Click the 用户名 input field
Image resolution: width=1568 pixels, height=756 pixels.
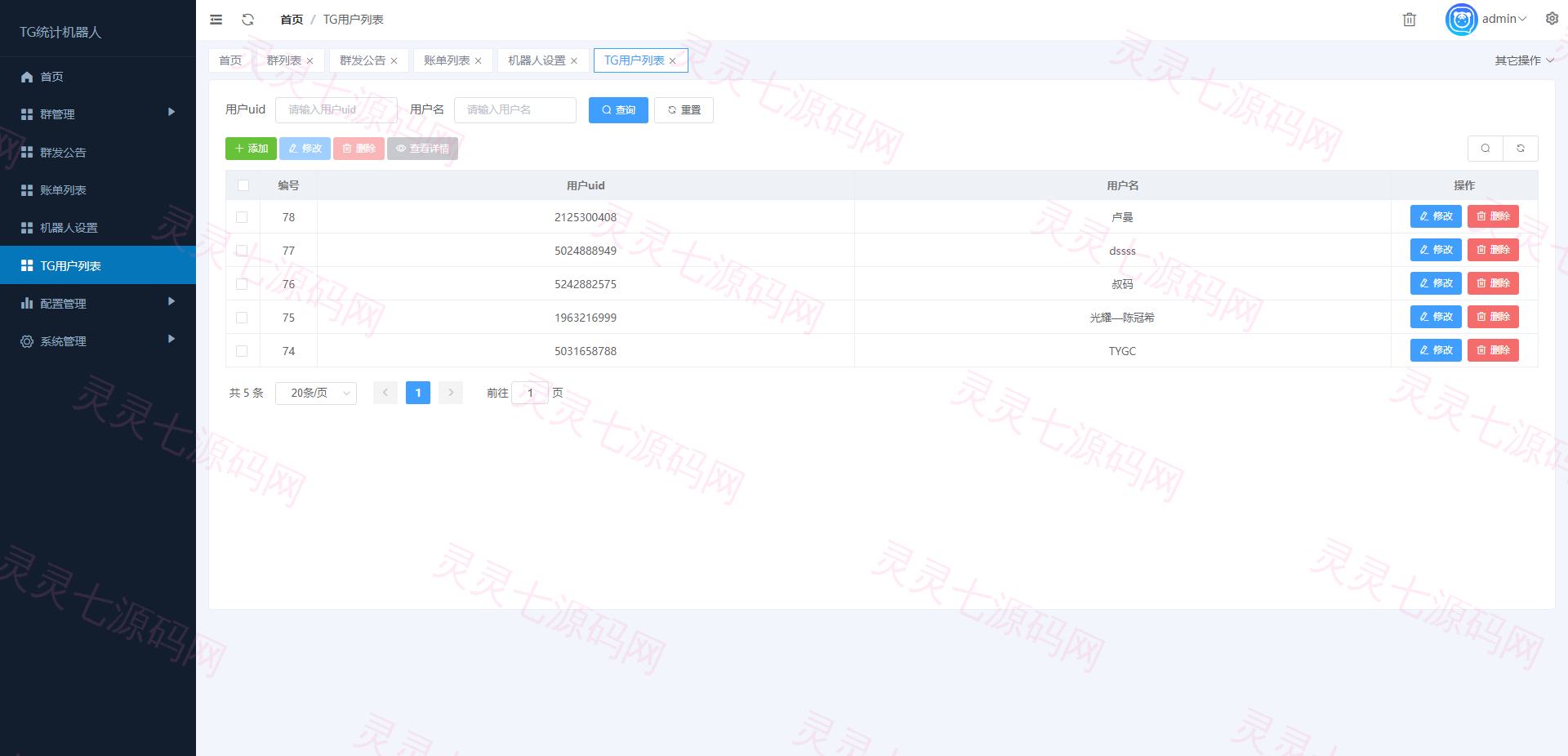515,110
